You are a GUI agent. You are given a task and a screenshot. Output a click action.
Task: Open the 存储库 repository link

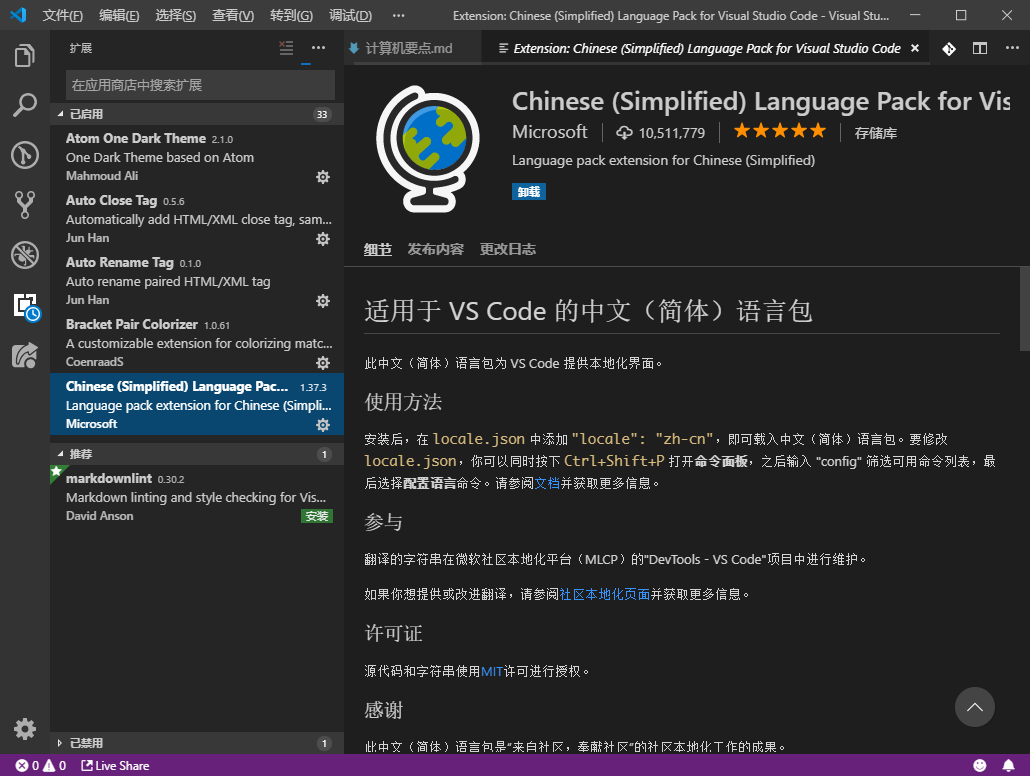pos(875,133)
